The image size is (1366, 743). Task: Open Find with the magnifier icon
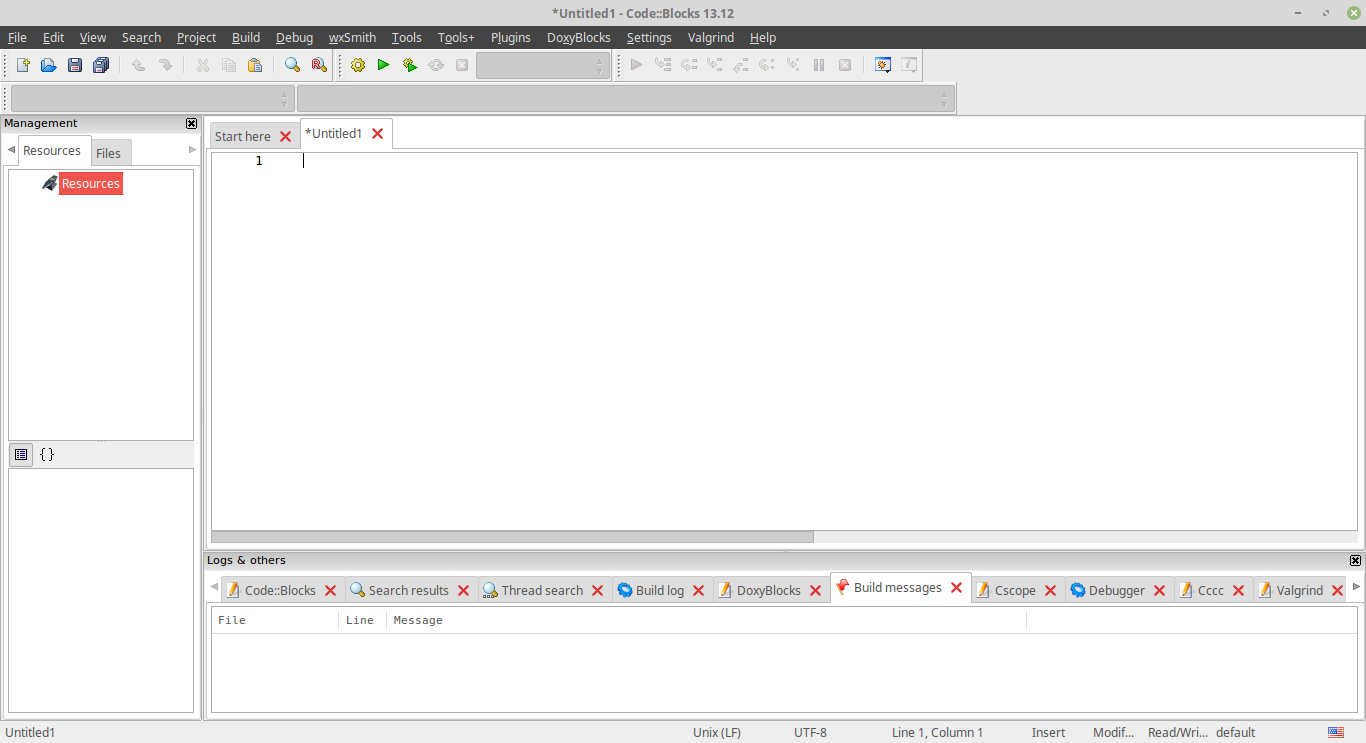(x=292, y=65)
